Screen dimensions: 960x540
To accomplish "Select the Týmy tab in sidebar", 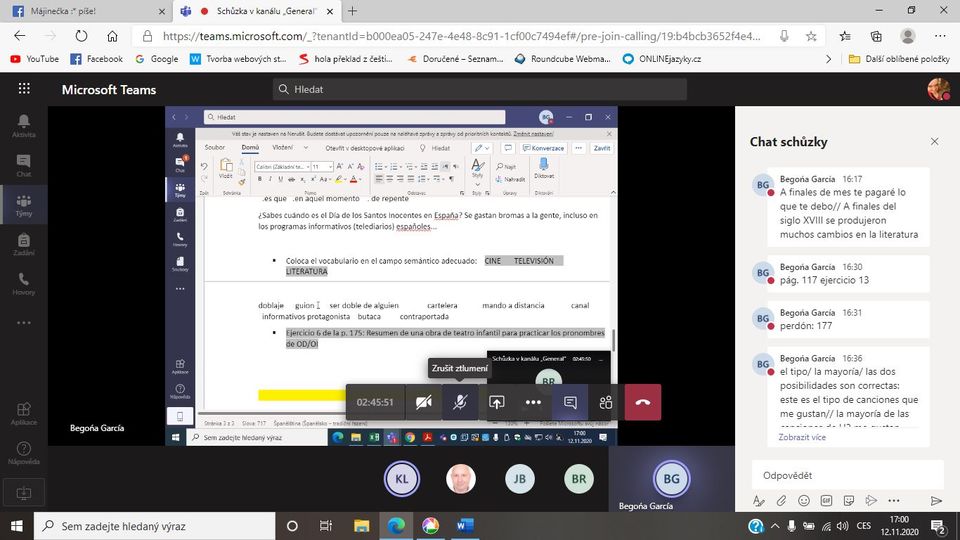I will [x=23, y=205].
